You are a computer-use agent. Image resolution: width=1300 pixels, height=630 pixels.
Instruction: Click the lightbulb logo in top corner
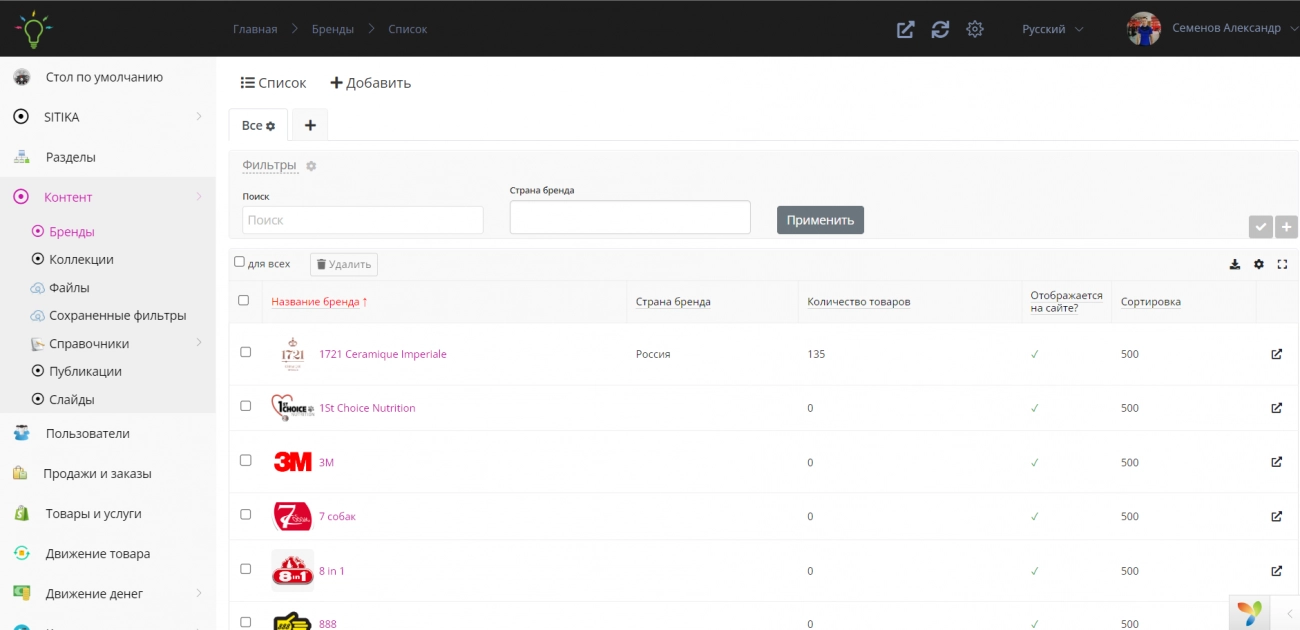(33, 29)
